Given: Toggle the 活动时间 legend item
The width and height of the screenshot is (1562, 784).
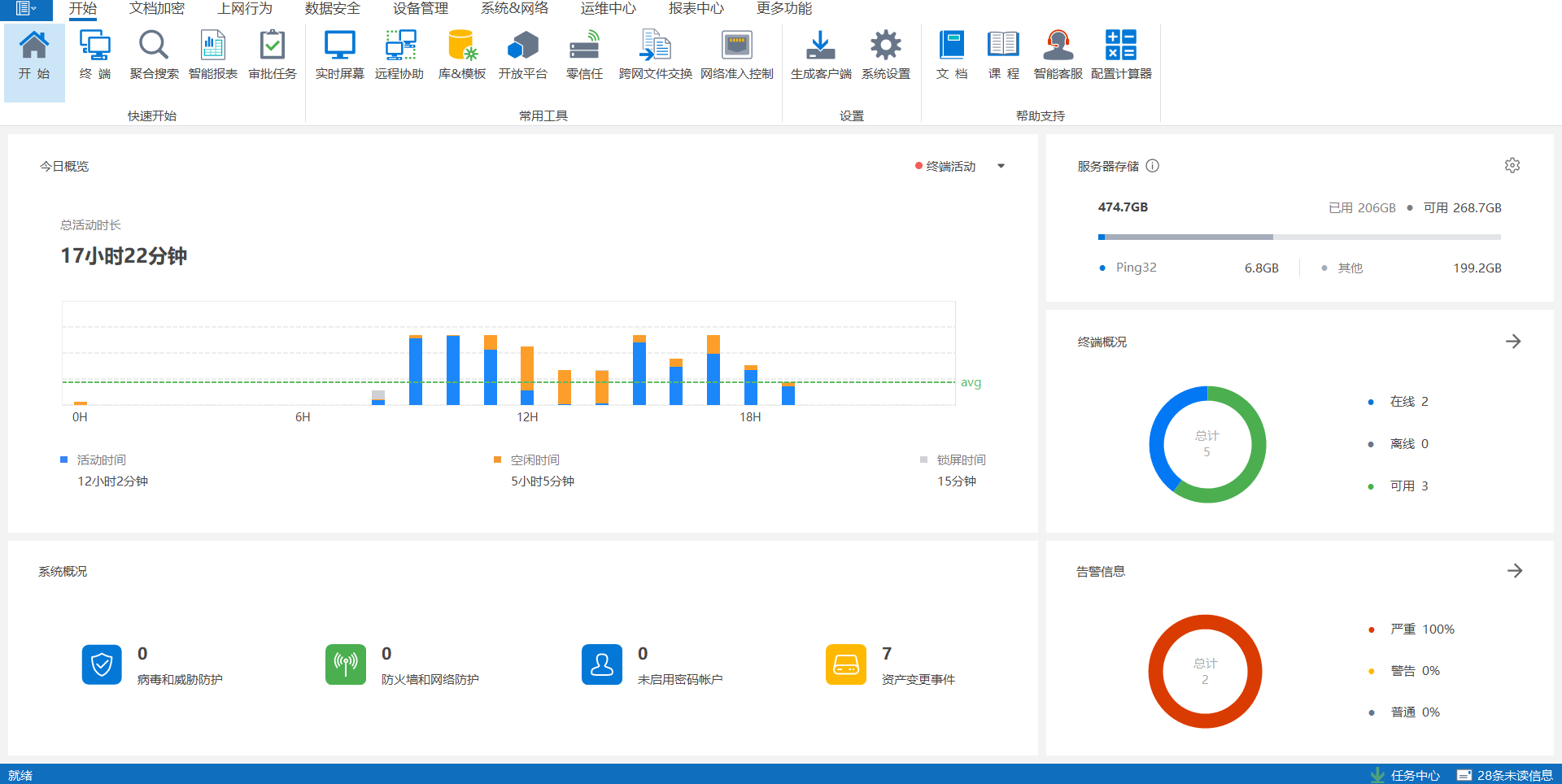Looking at the screenshot, I should [101, 460].
